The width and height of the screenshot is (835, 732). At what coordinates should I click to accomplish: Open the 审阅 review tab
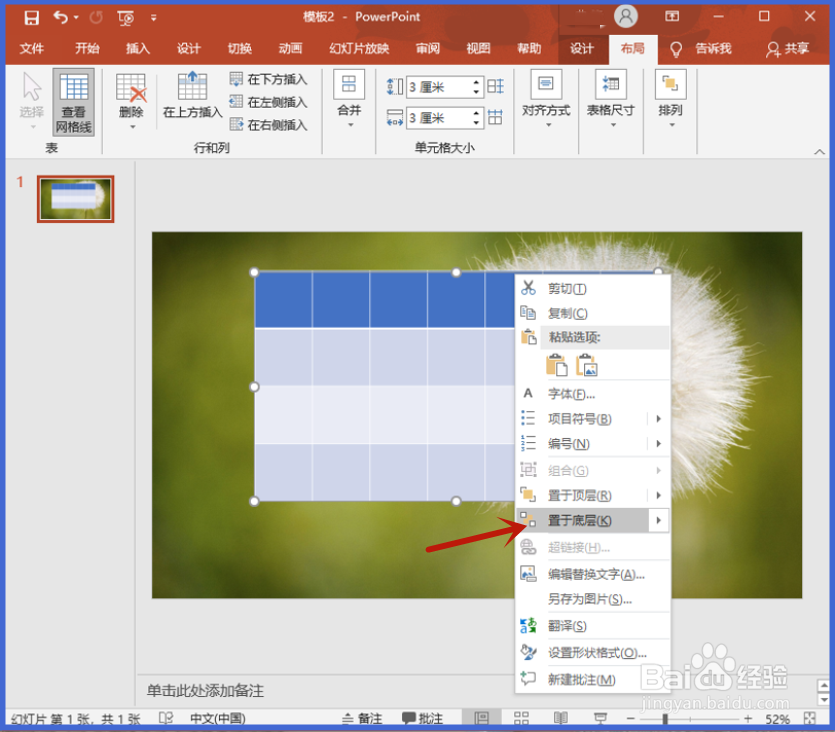pos(428,49)
